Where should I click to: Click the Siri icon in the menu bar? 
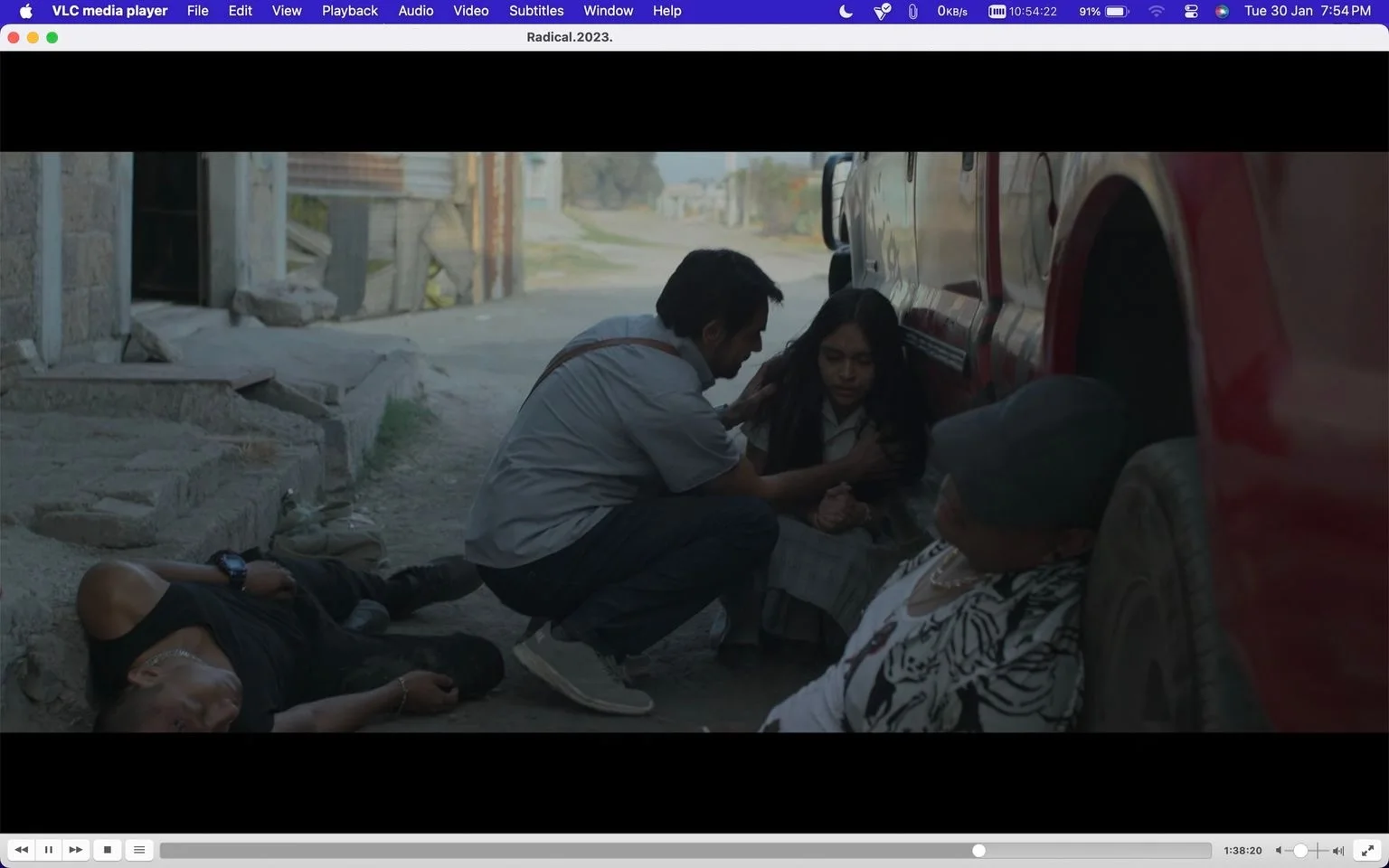(x=1222, y=11)
